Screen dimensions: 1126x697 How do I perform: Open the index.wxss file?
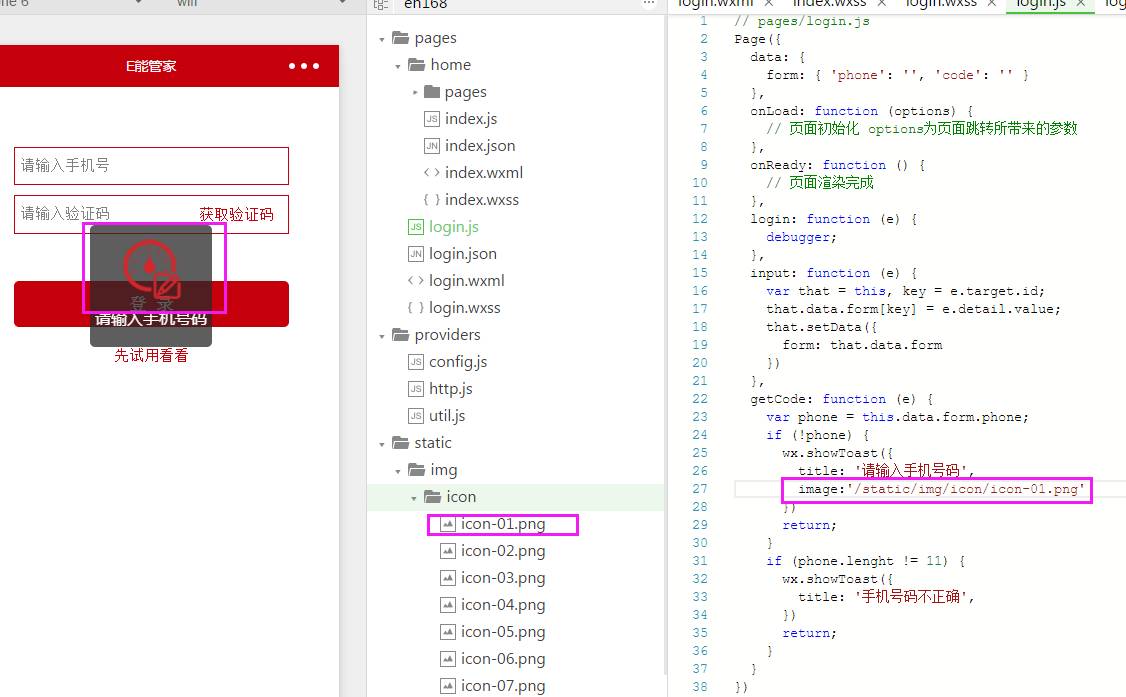(x=481, y=200)
